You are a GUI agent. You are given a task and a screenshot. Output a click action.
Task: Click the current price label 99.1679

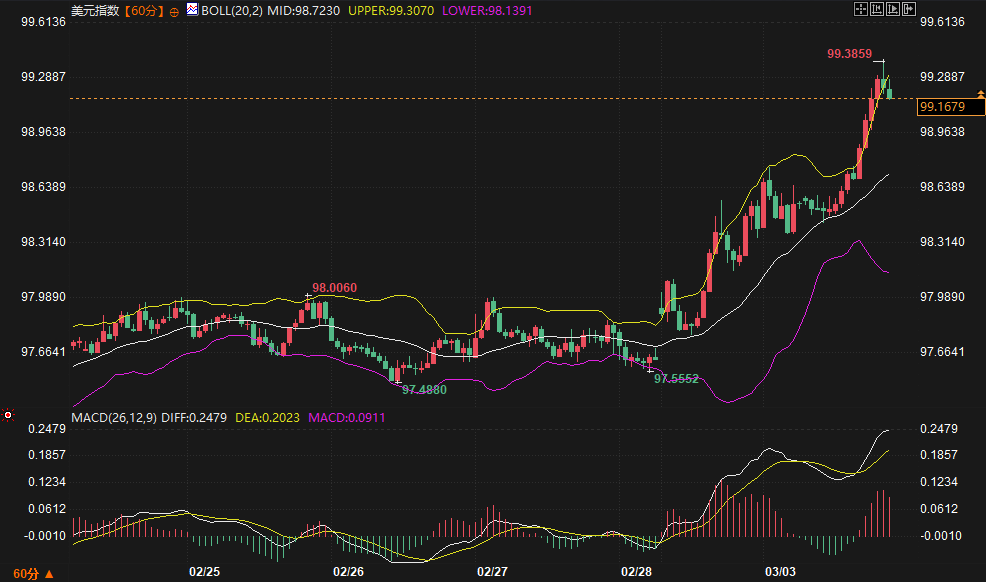click(x=942, y=106)
